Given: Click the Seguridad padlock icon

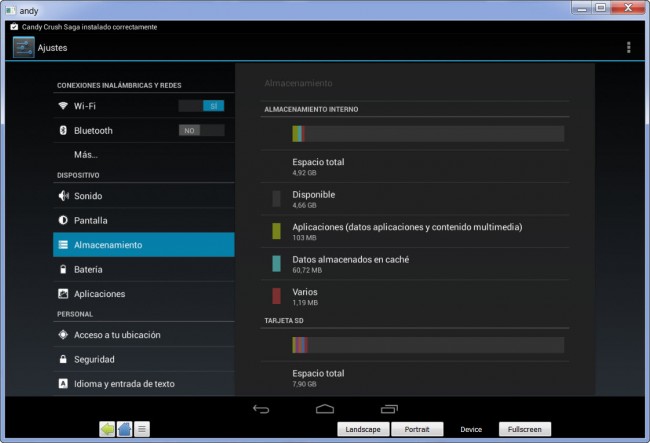Looking at the screenshot, I should point(63,359).
